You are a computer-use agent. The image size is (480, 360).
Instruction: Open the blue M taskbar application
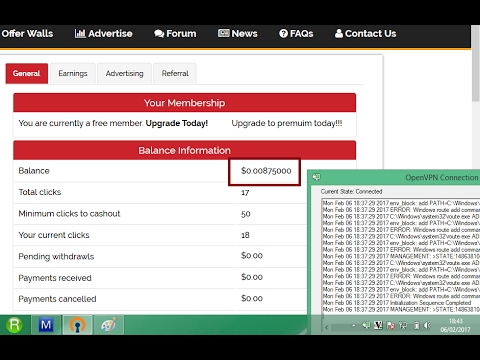pos(46,325)
